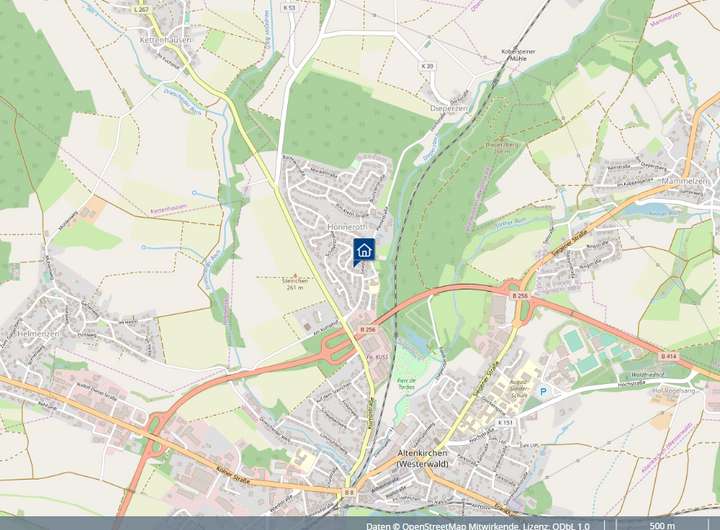The image size is (720, 530).
Task: Click the Mammelzen village label
Action: [685, 181]
